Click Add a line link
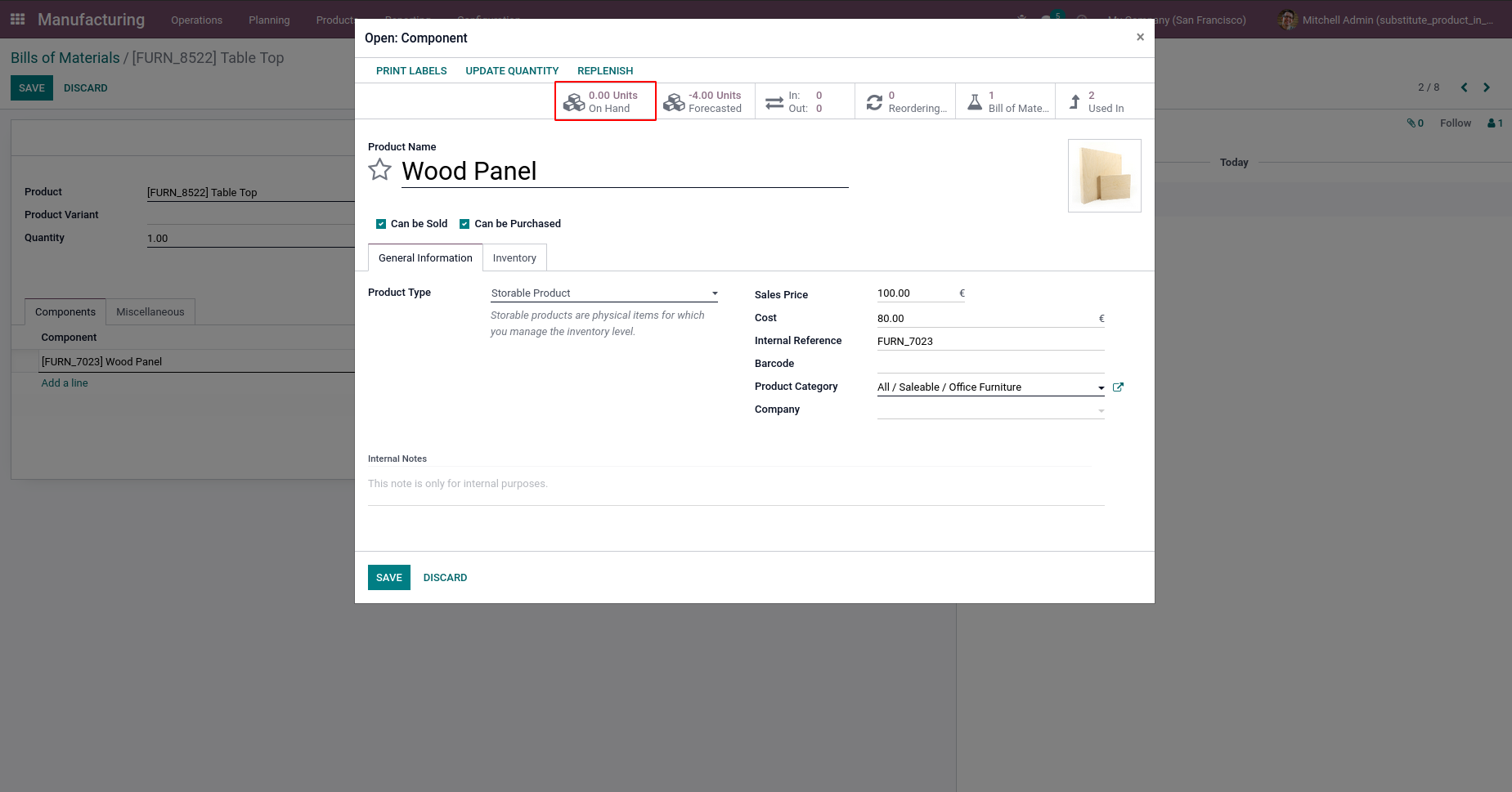 click(65, 383)
